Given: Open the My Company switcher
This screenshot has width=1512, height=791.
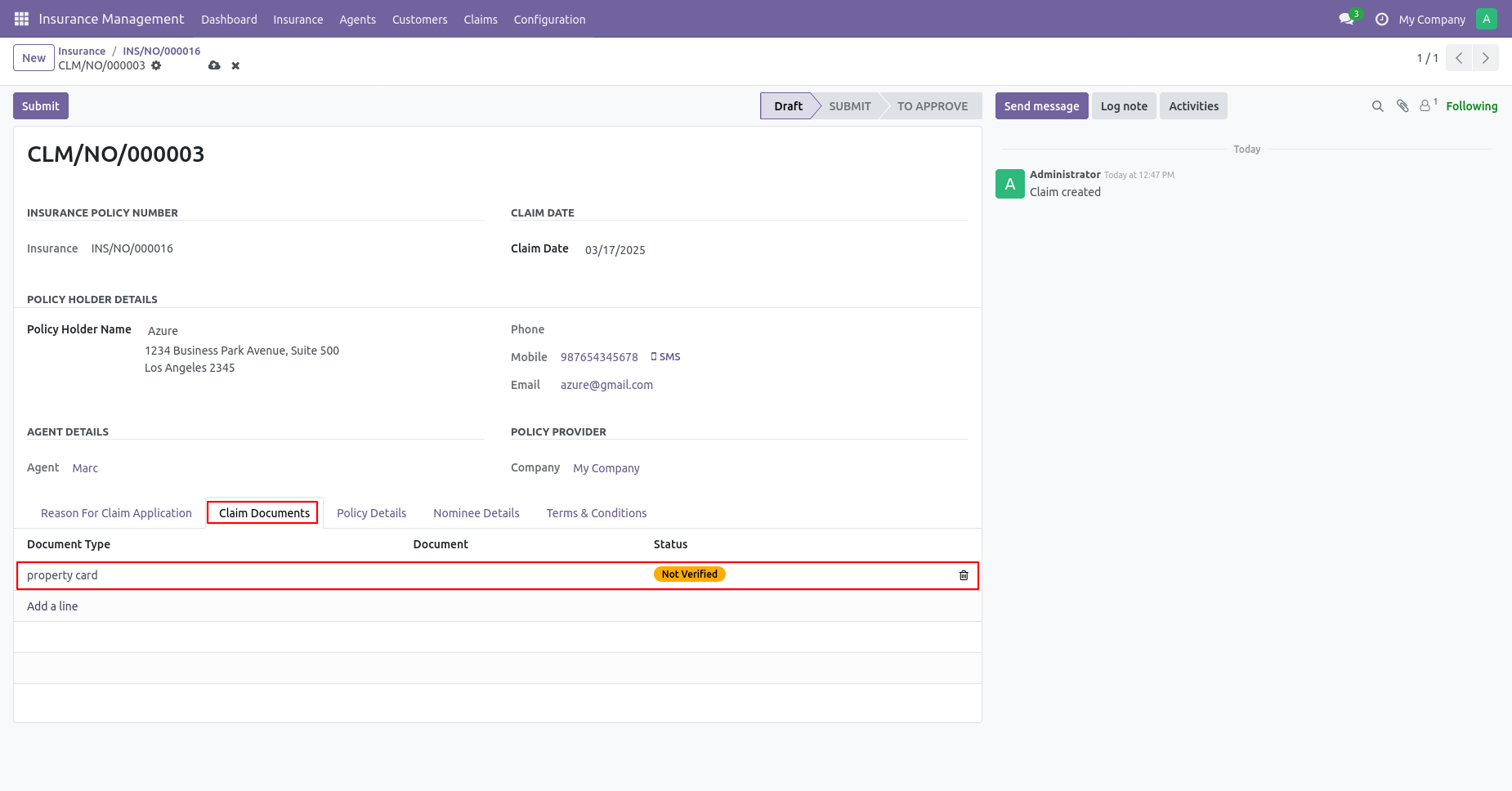Looking at the screenshot, I should click(1431, 19).
